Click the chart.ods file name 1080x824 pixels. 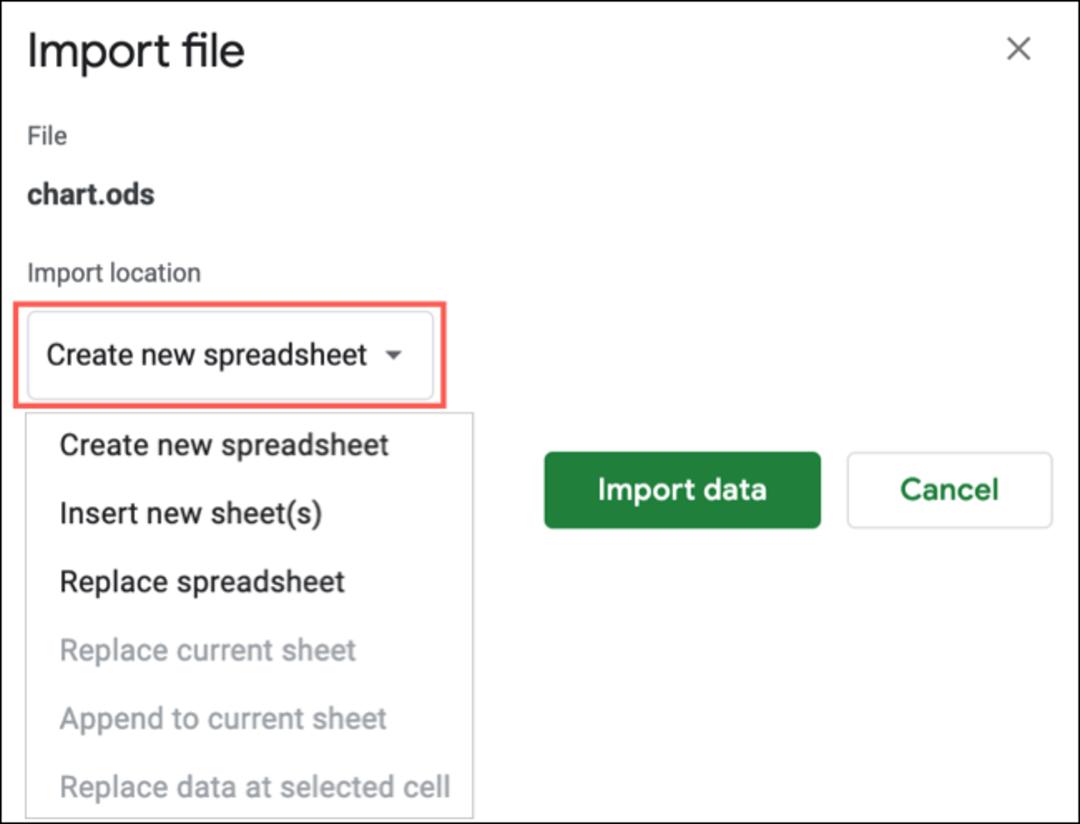(x=90, y=195)
